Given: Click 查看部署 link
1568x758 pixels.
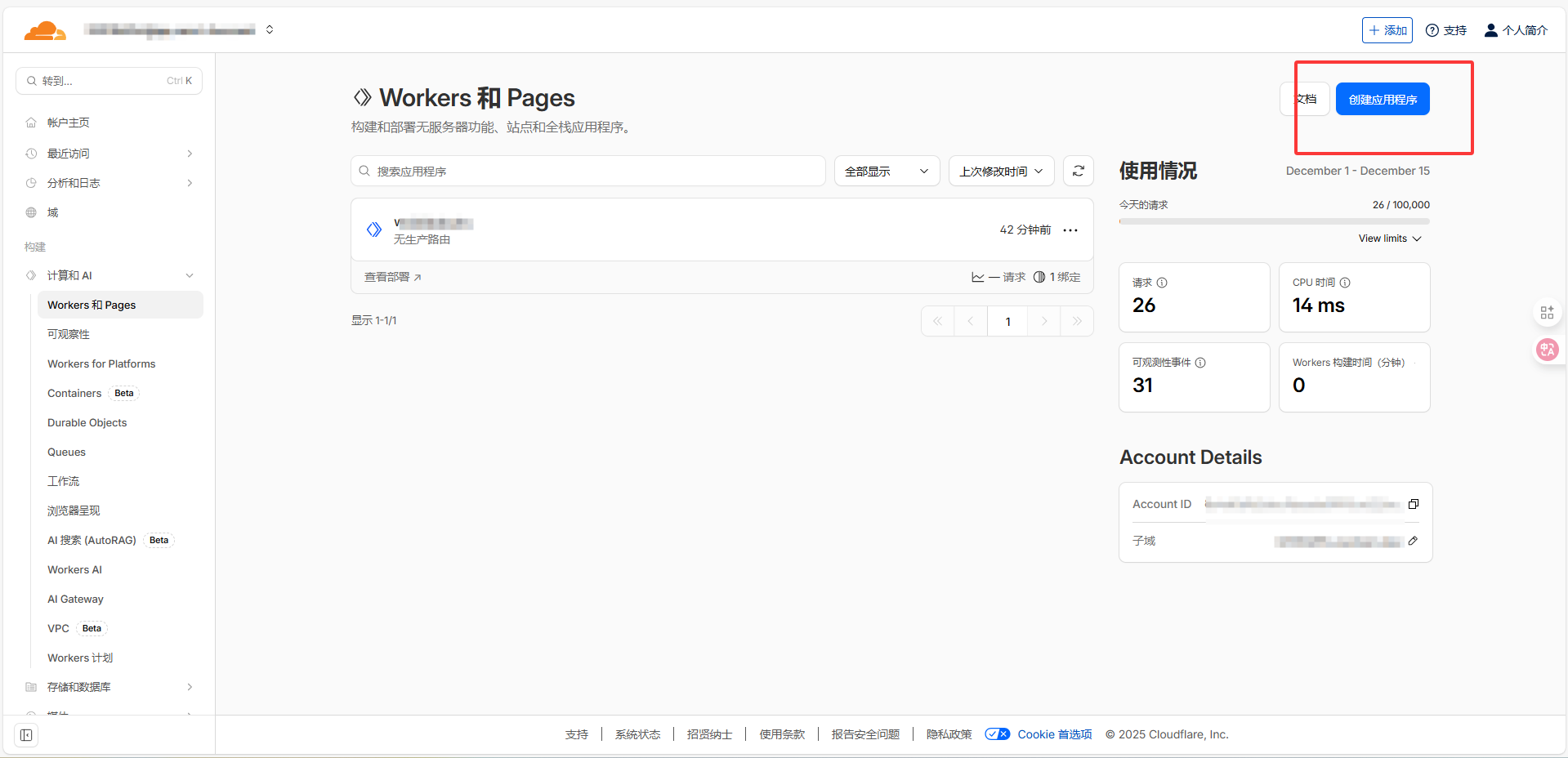Looking at the screenshot, I should [393, 277].
